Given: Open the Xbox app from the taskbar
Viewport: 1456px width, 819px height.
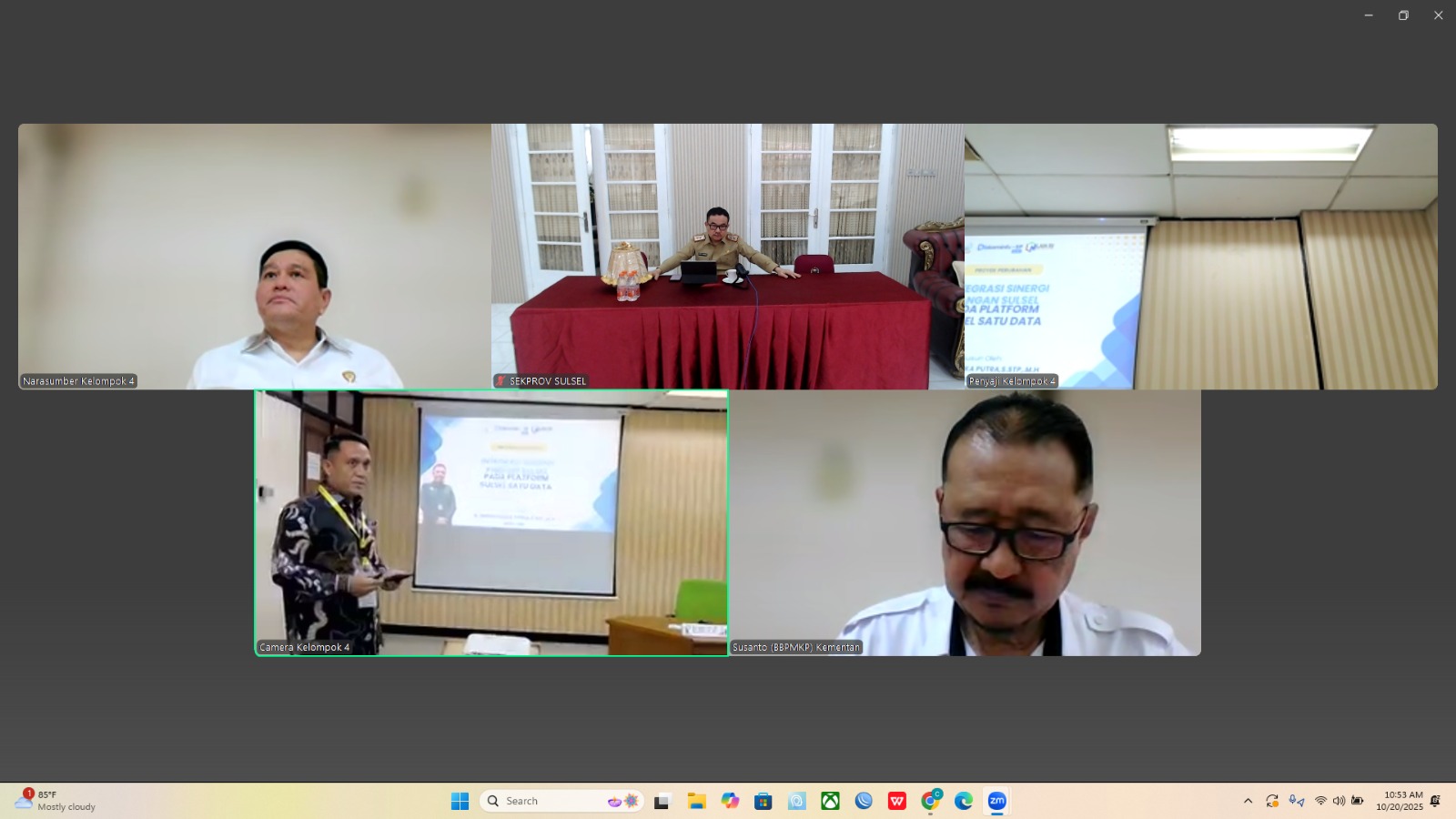Looking at the screenshot, I should click(x=830, y=801).
